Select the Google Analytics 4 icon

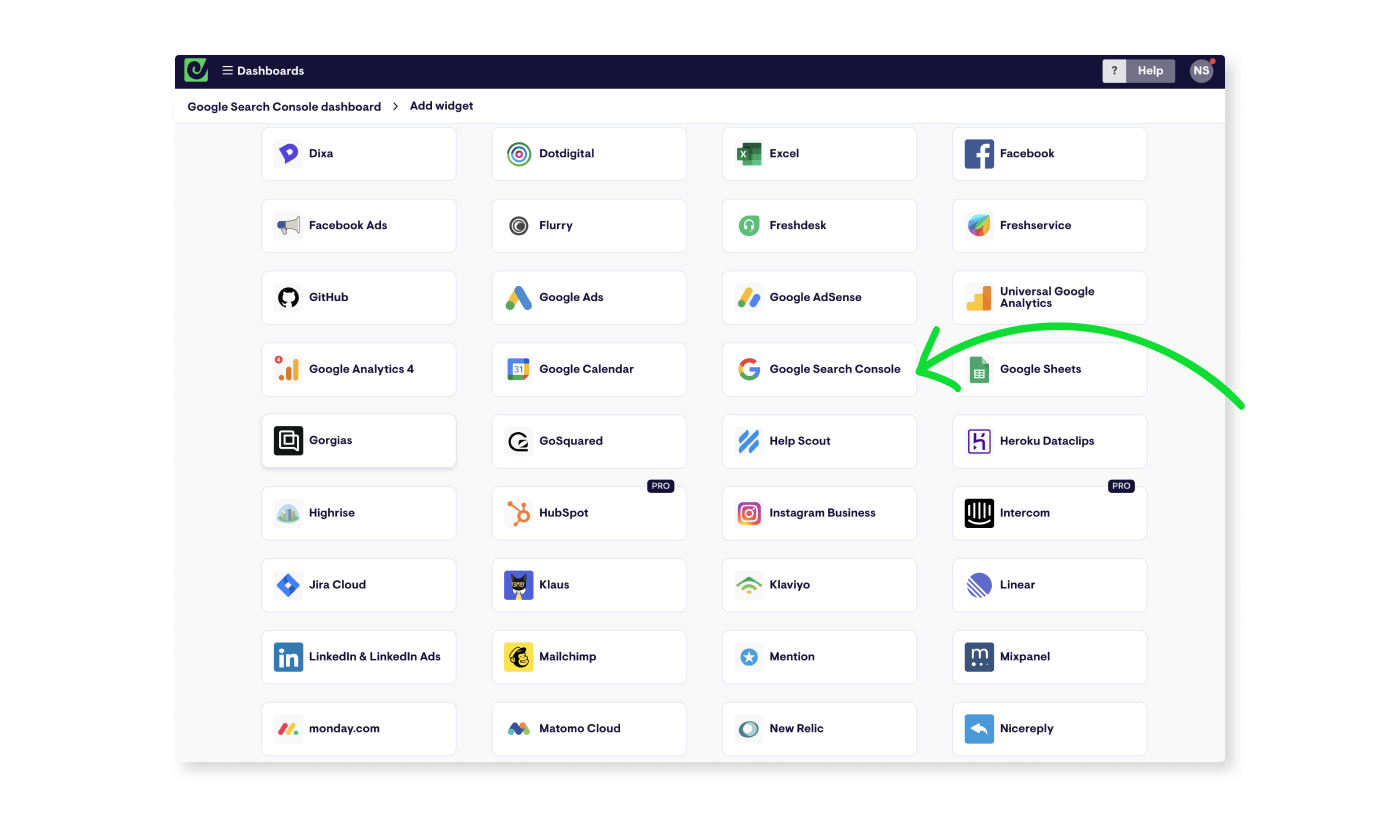click(289, 369)
